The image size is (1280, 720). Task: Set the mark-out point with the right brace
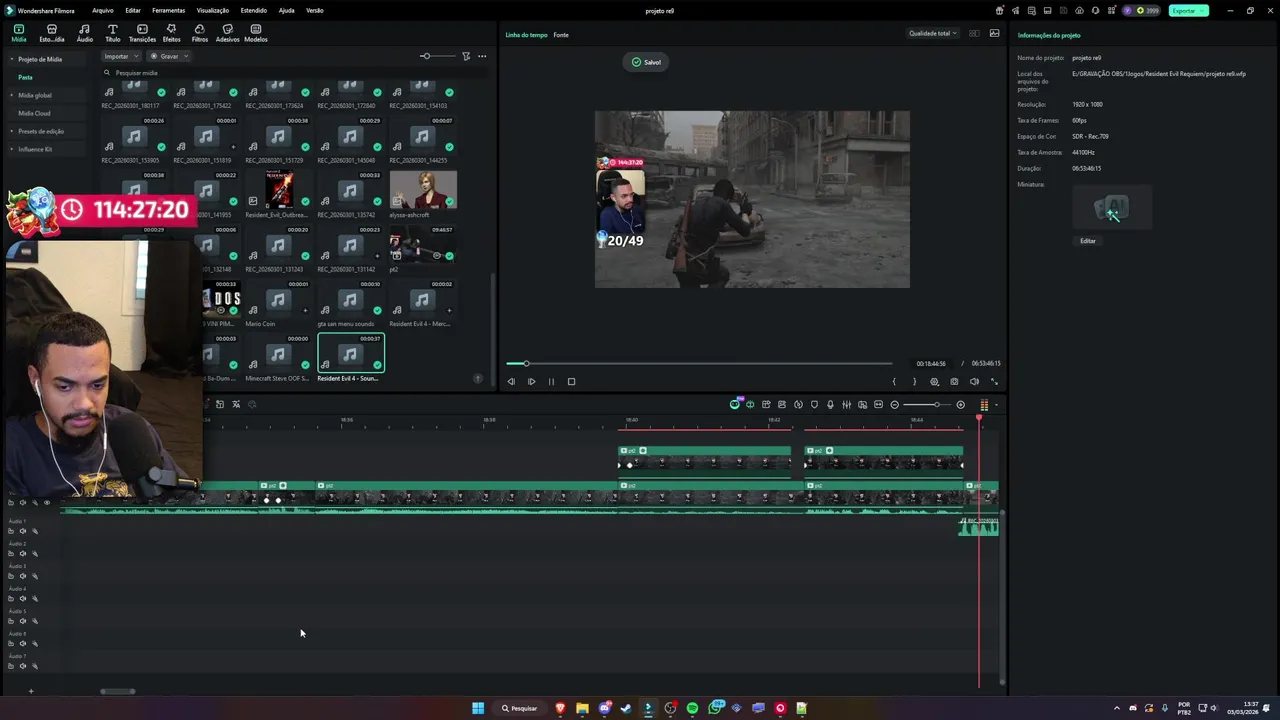coord(914,381)
